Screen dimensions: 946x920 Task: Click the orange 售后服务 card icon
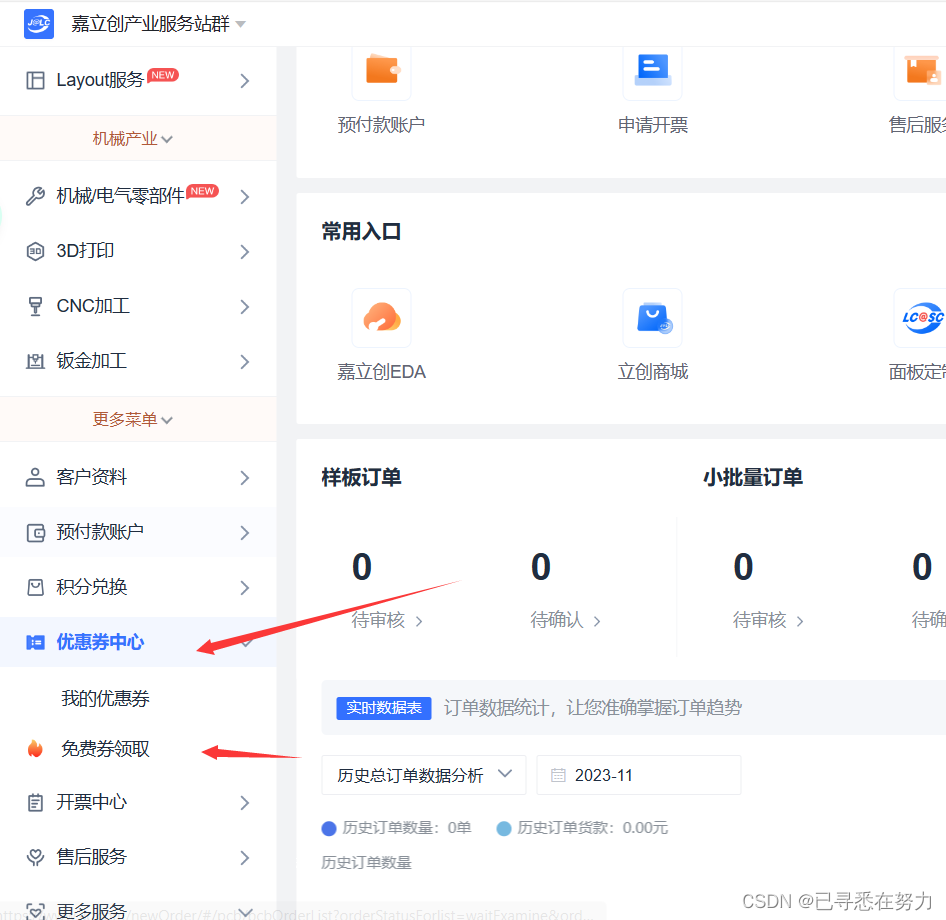[921, 71]
